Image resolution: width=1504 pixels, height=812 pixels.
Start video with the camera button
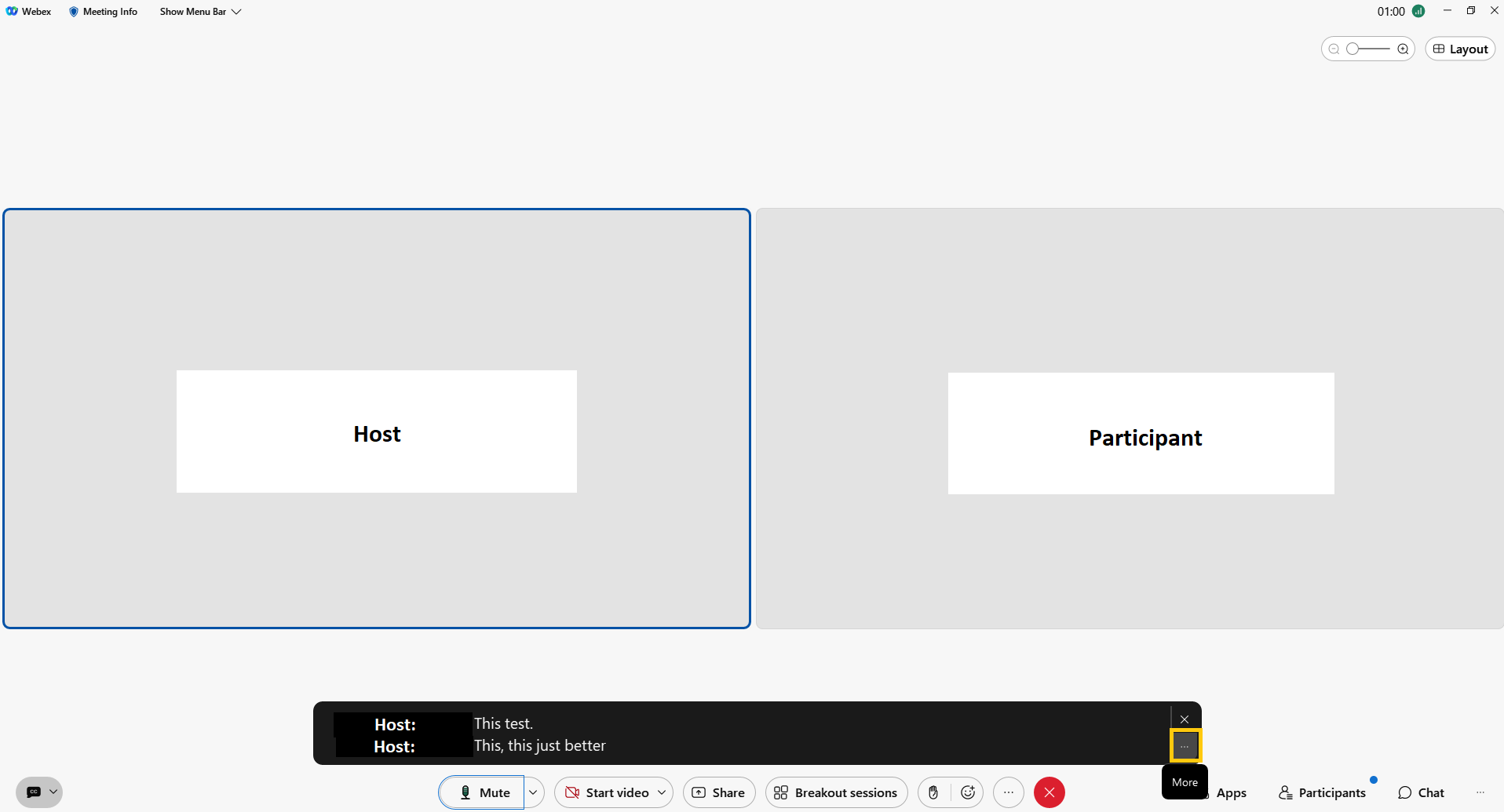607,792
